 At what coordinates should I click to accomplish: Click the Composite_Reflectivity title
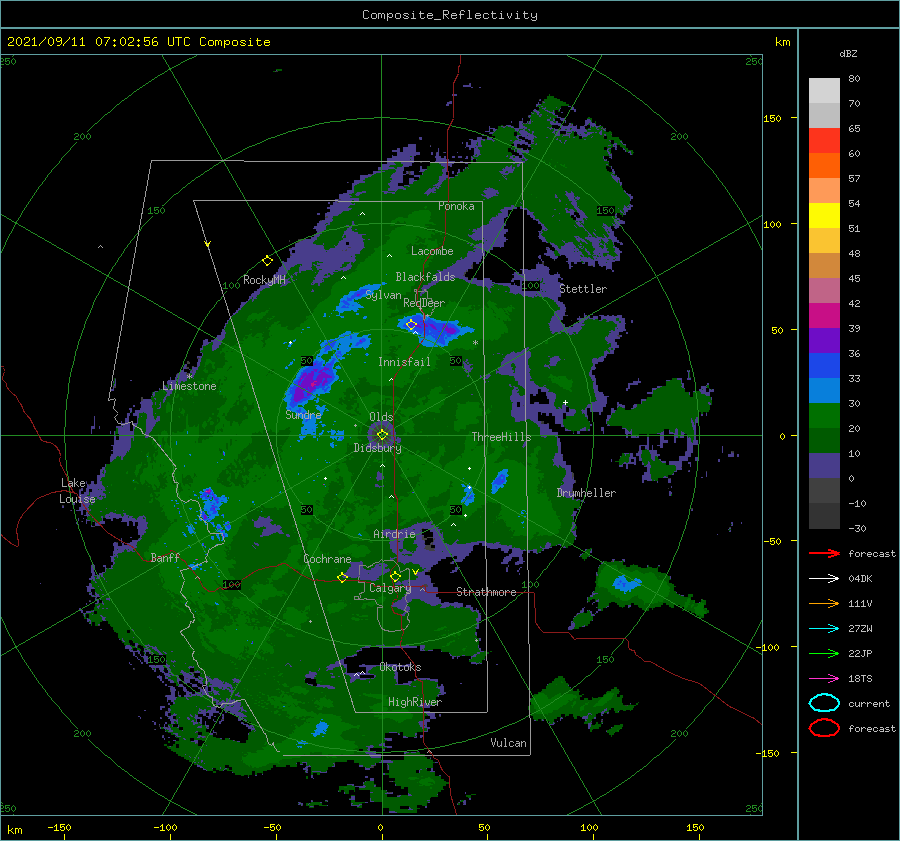coord(450,15)
